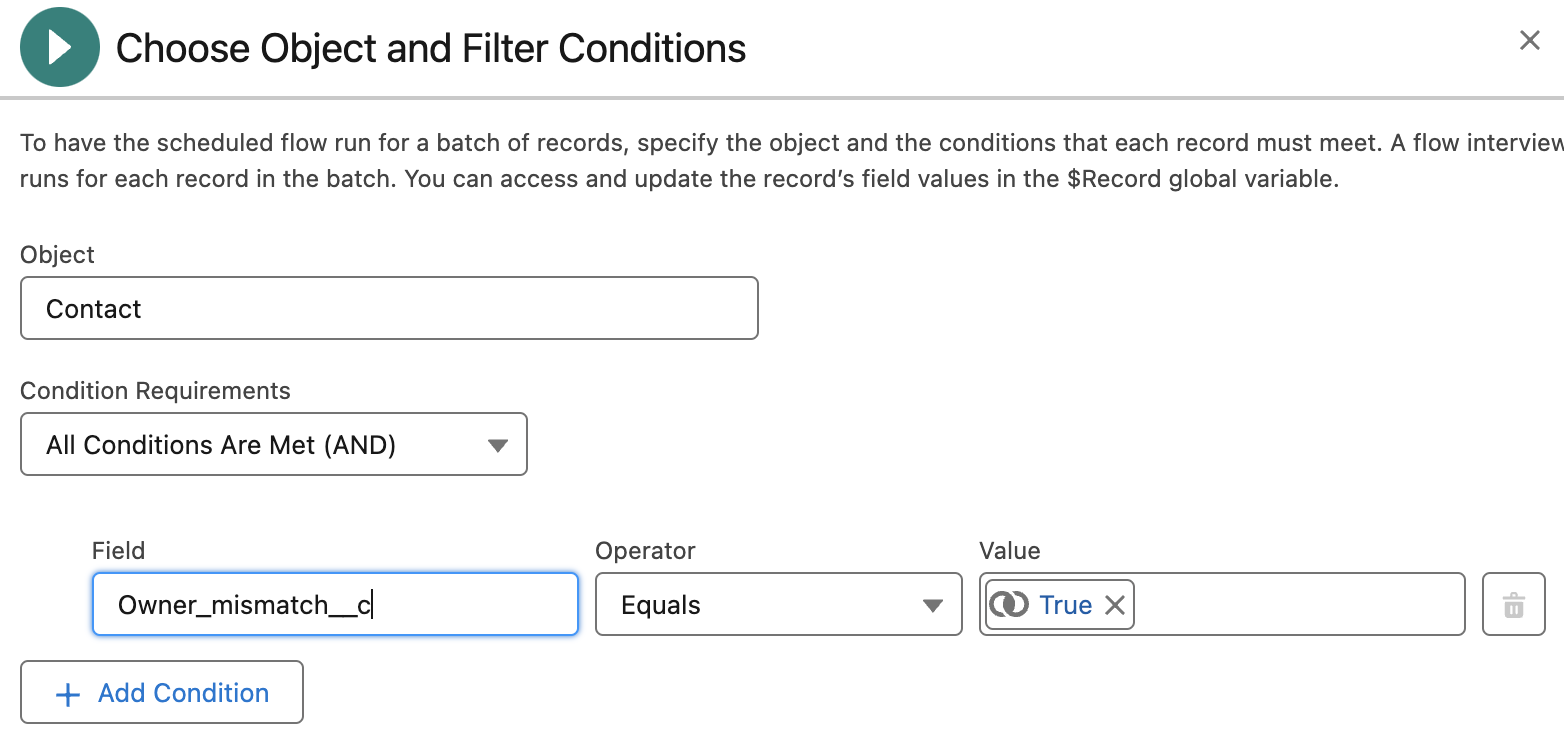Click the Add Condition button

click(x=162, y=692)
